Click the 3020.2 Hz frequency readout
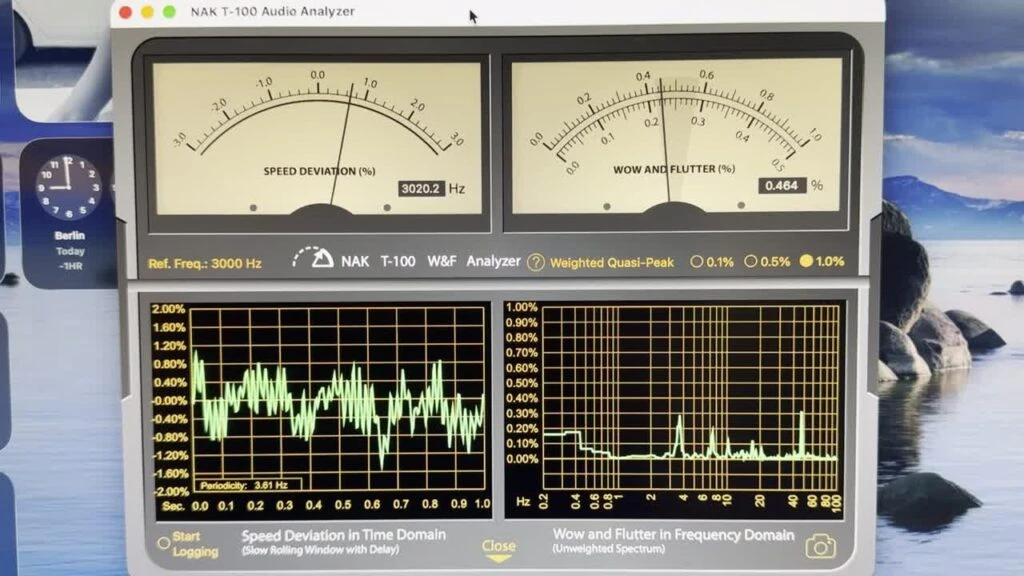Image resolution: width=1024 pixels, height=576 pixels. point(422,189)
